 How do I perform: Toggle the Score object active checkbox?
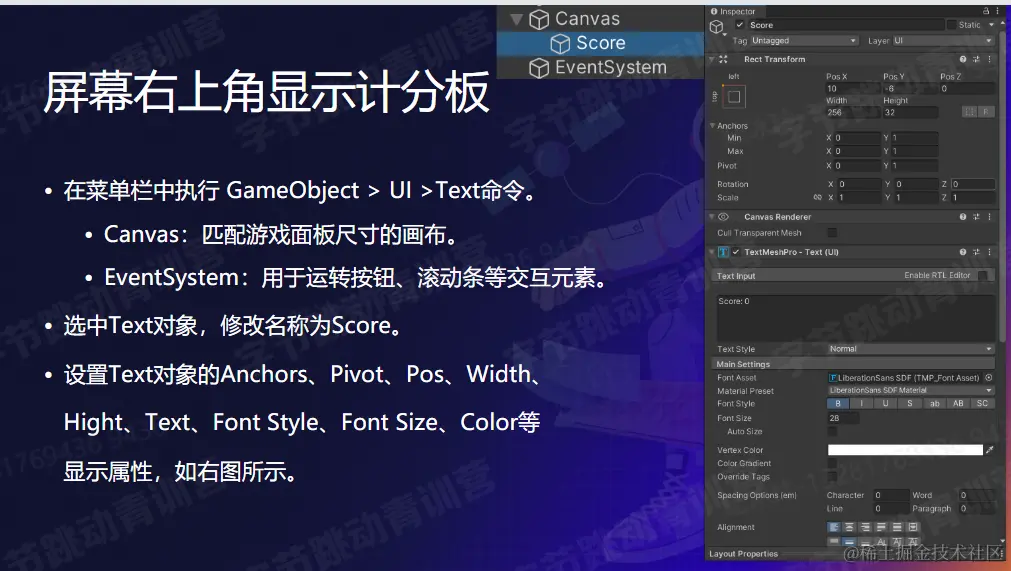(740, 24)
